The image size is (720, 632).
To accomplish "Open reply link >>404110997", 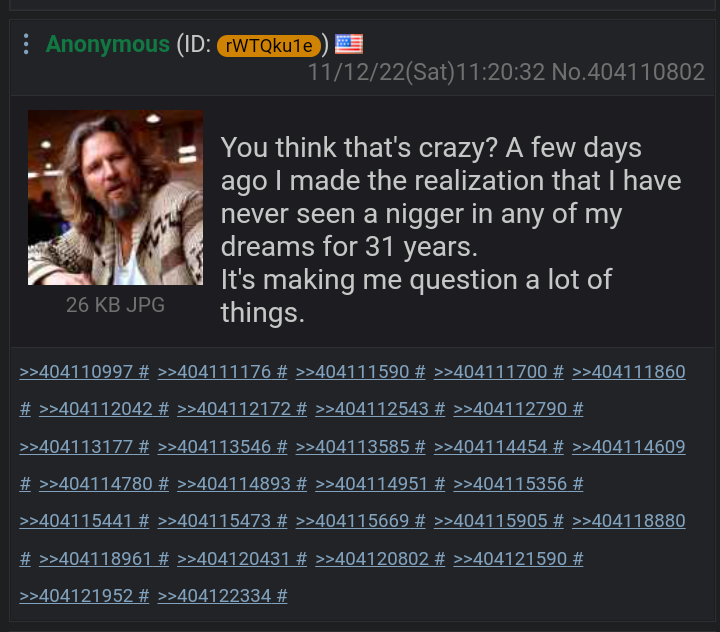I will (76, 372).
